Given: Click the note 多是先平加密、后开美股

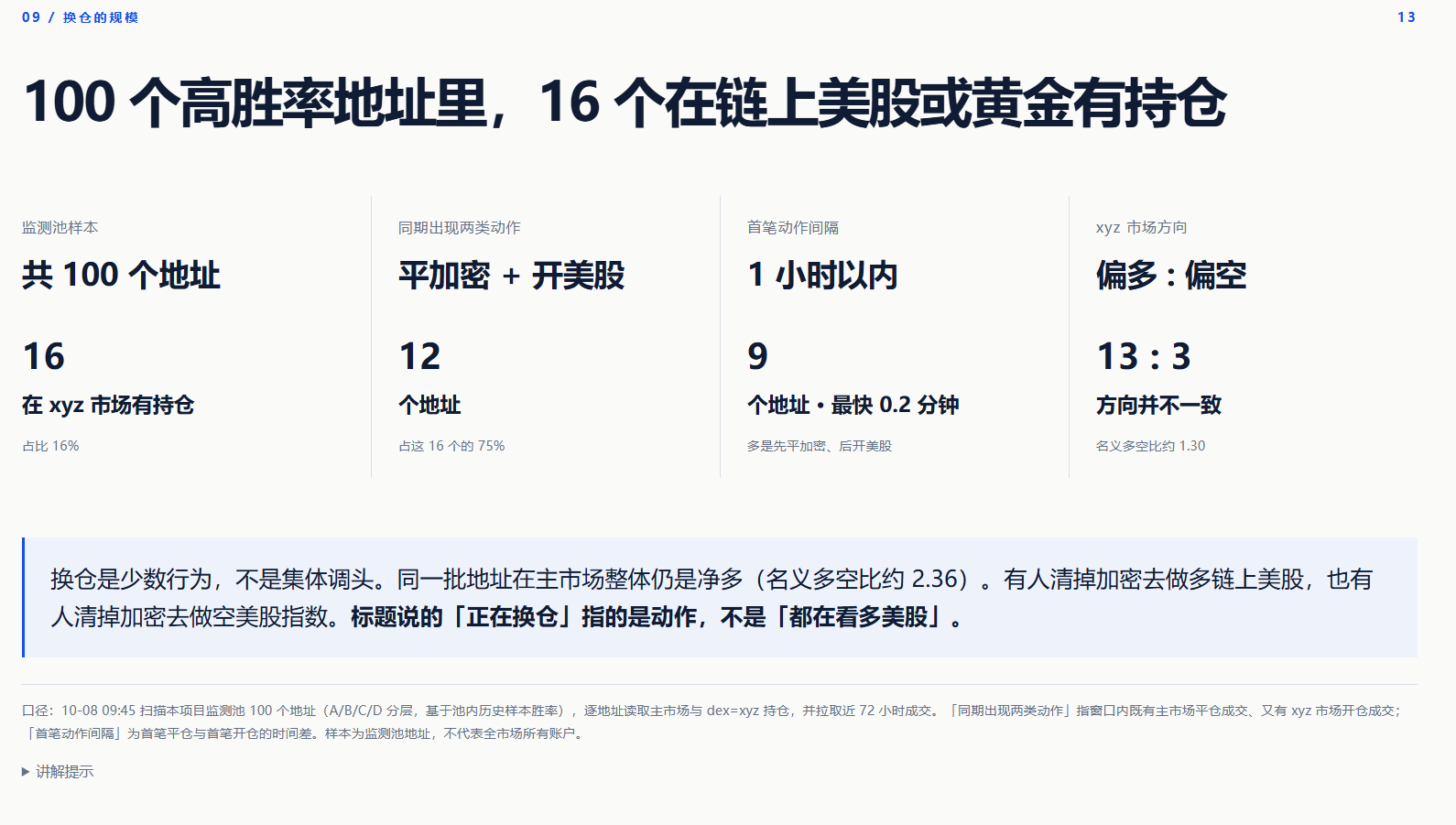Looking at the screenshot, I should pos(820,446).
